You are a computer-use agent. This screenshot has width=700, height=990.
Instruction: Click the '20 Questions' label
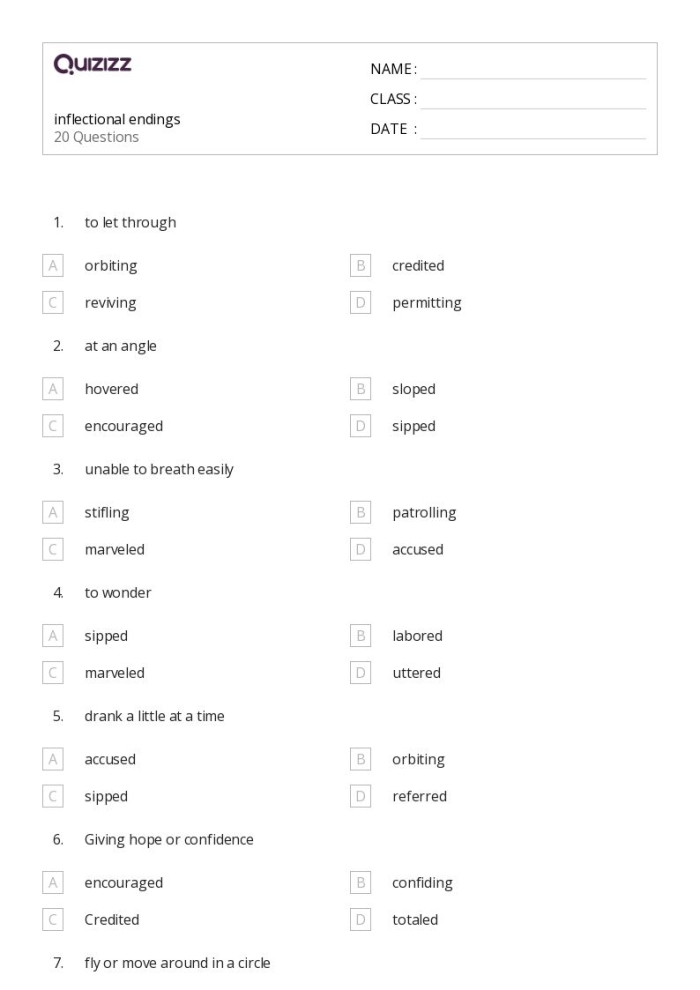coord(96,137)
